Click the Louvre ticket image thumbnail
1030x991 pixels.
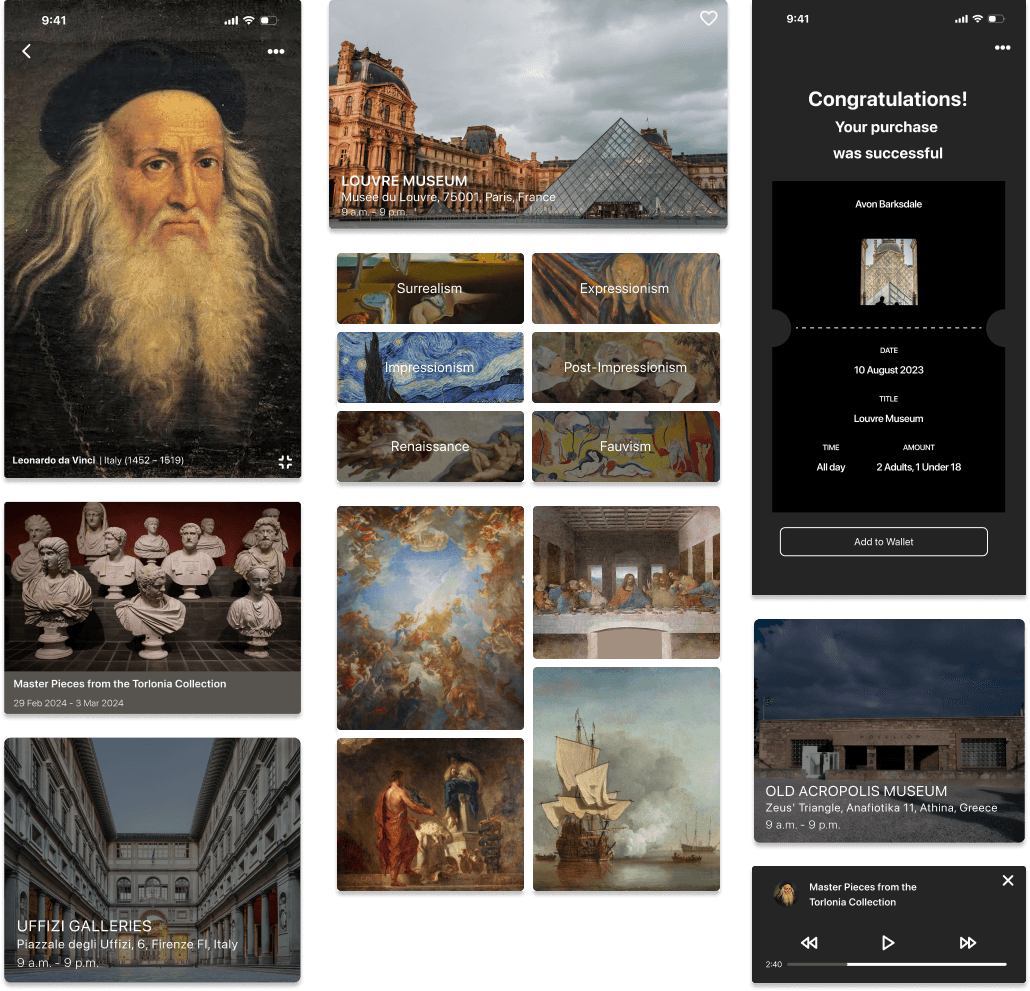(889, 272)
